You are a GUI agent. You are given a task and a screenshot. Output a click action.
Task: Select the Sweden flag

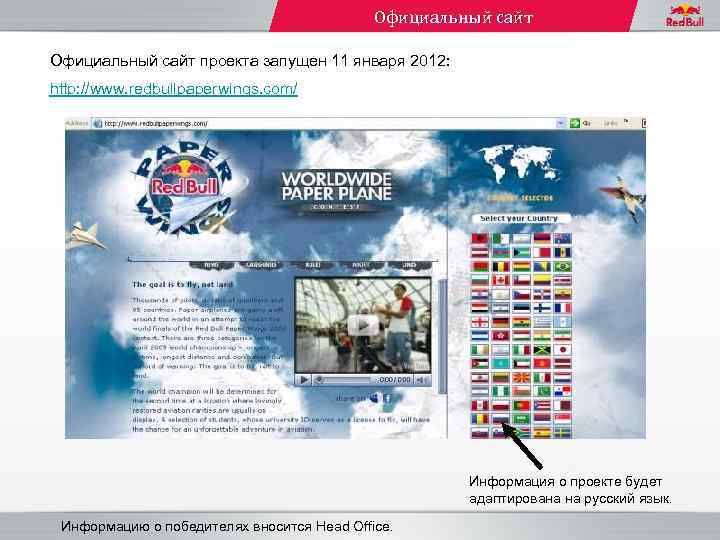(562, 433)
